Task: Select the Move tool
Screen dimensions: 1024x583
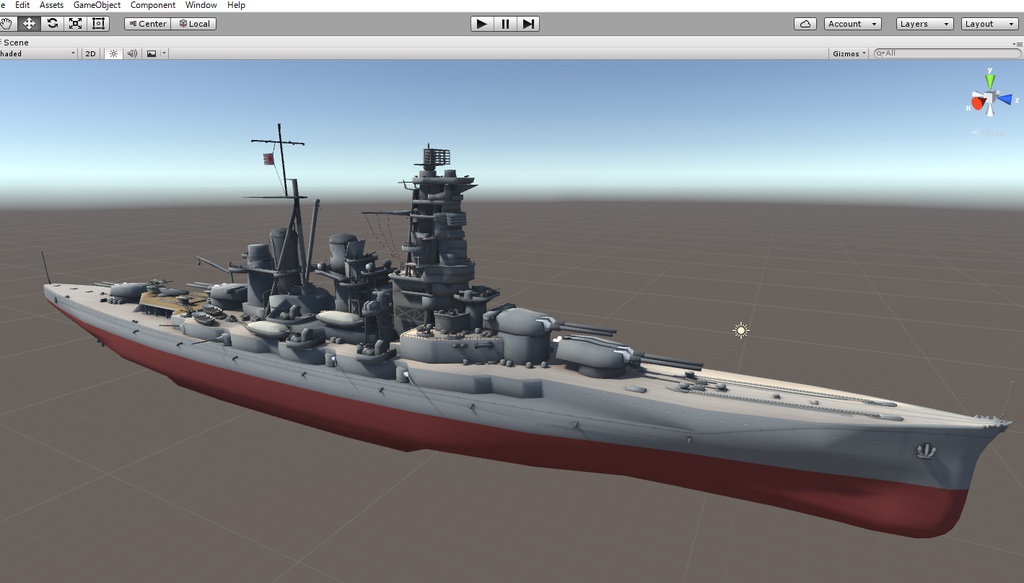Action: coord(30,23)
